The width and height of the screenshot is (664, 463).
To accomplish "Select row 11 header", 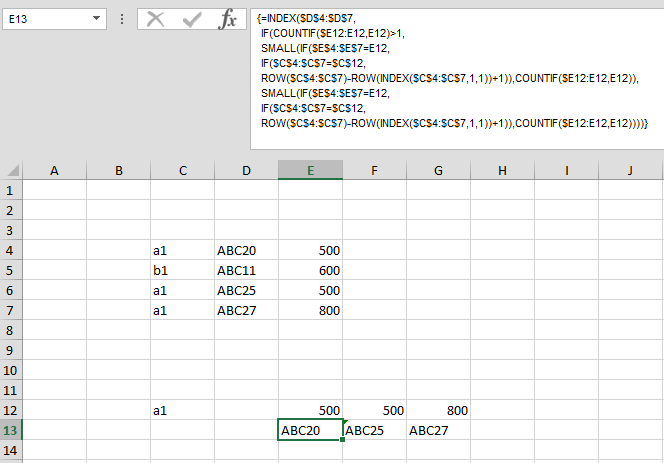I will (x=10, y=390).
